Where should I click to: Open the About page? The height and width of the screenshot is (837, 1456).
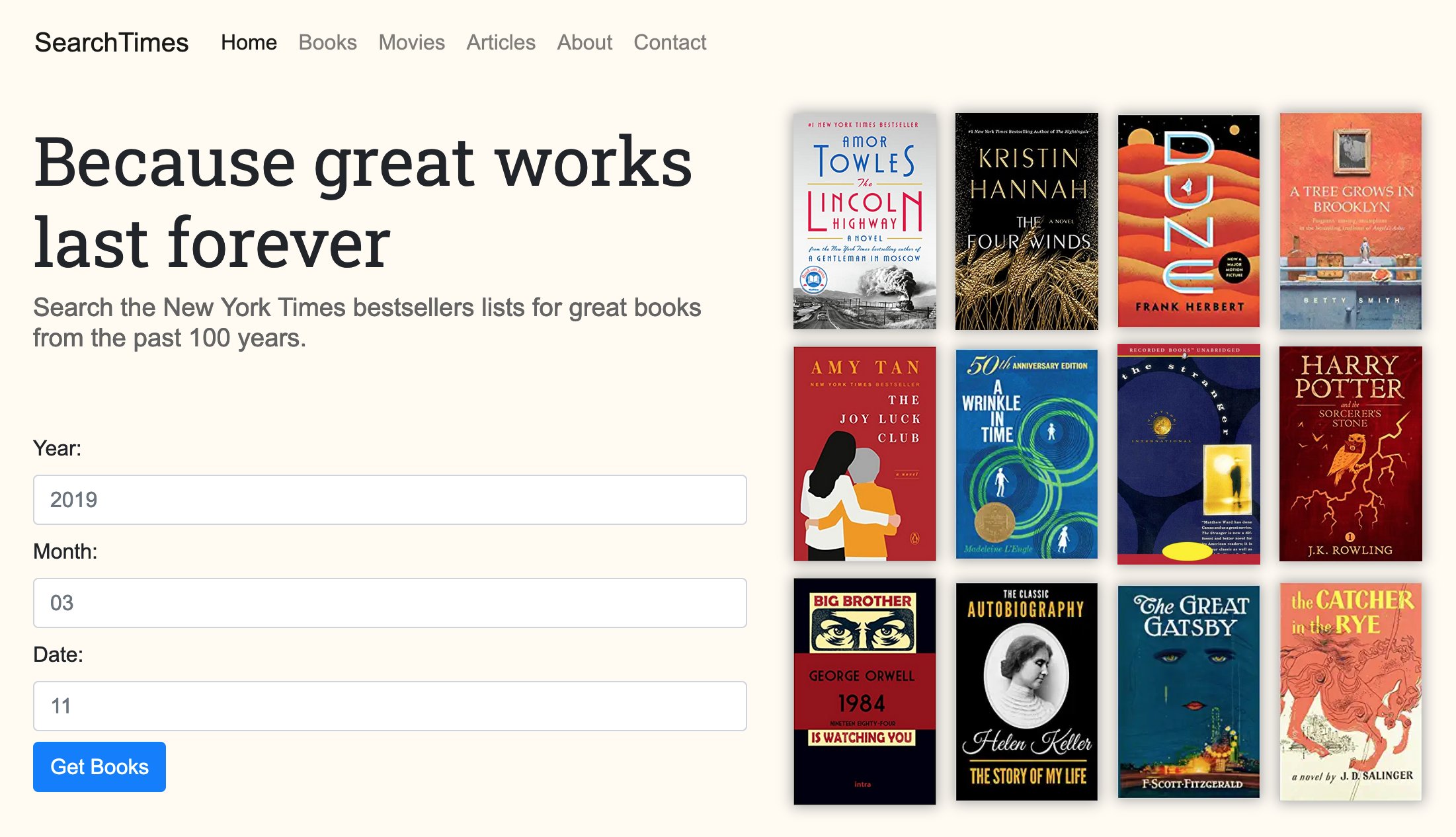click(x=585, y=42)
